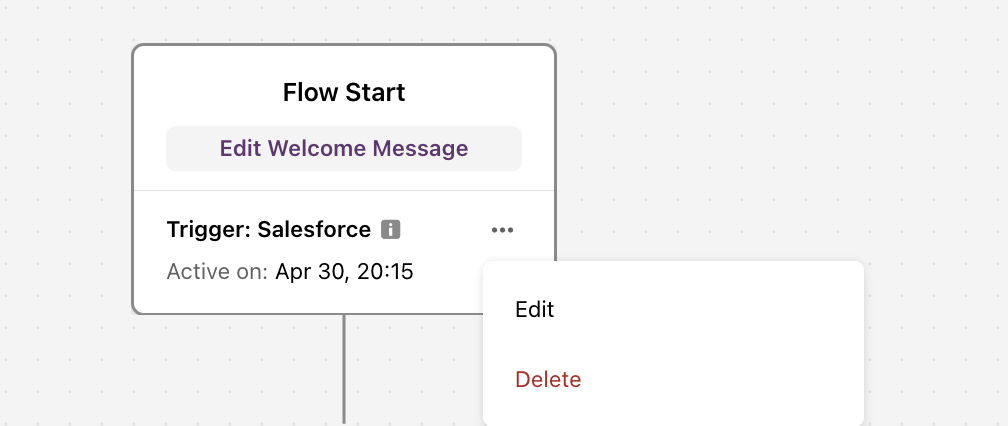Screen dimensions: 1008x426
Task: Click the divider line inside Flow Start card
Action: click(344, 190)
